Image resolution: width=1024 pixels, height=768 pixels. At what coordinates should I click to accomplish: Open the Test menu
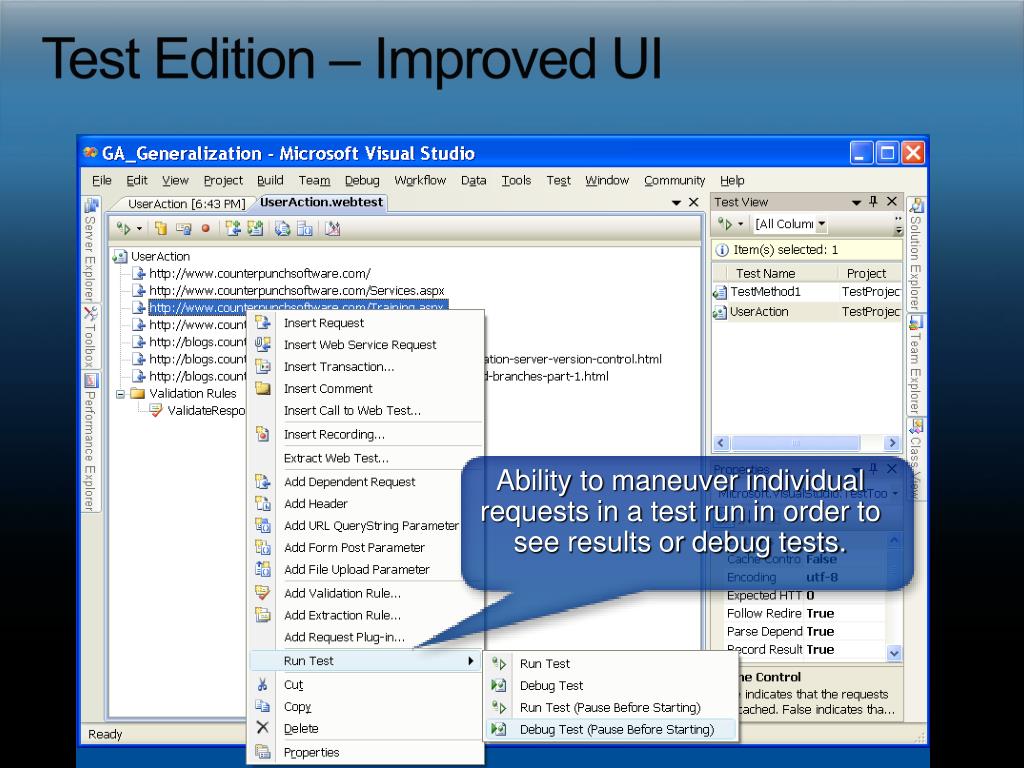coord(558,180)
